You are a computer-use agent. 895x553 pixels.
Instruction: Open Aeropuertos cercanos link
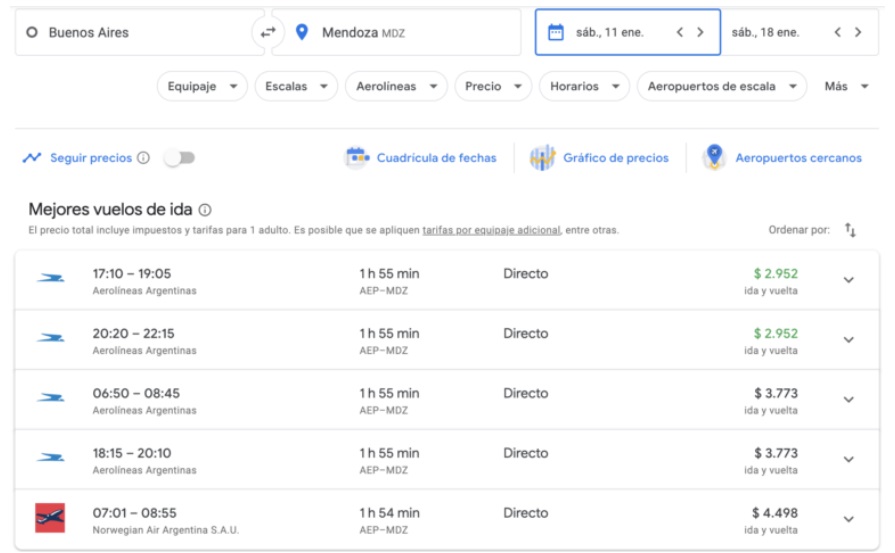click(x=782, y=158)
